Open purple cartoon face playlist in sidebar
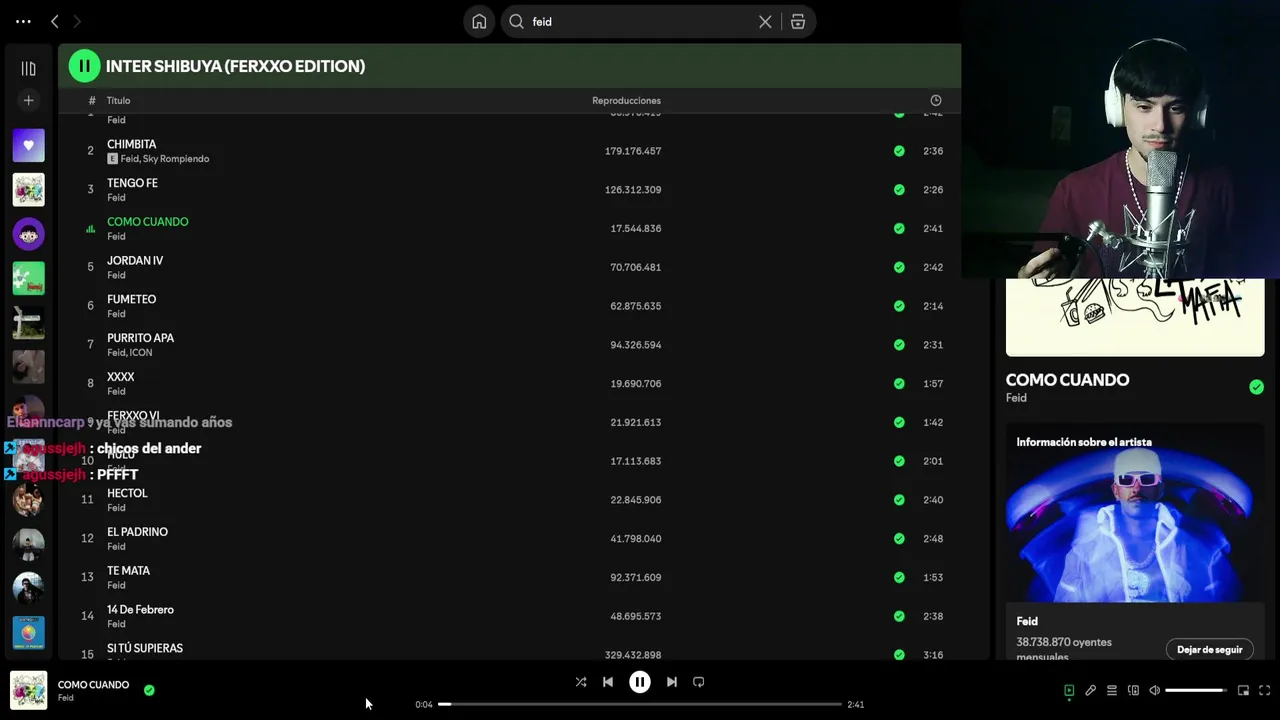This screenshot has width=1280, height=720. click(28, 234)
